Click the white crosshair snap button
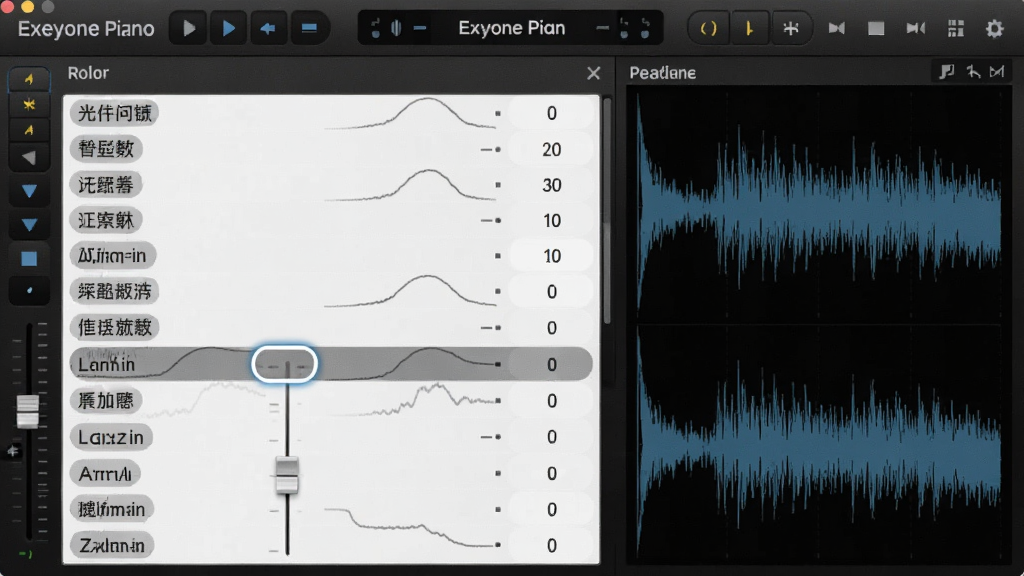Screen dimensions: 1024x576 tap(790, 28)
